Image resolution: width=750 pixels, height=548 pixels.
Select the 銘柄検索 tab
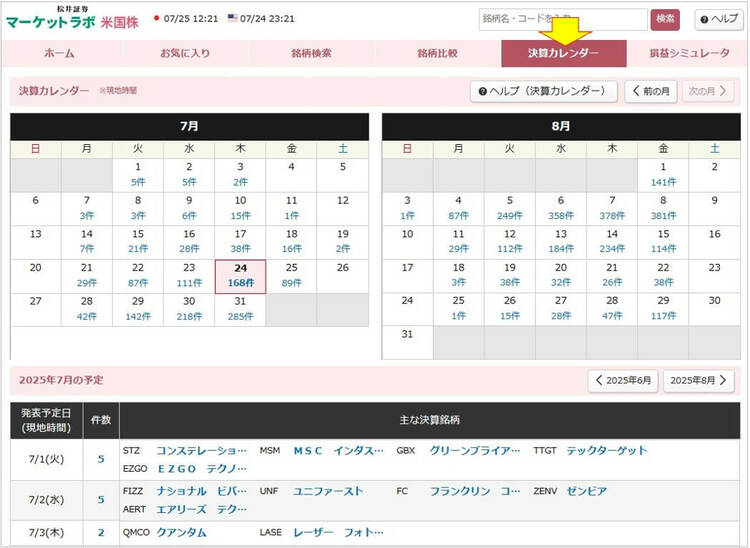(311, 53)
